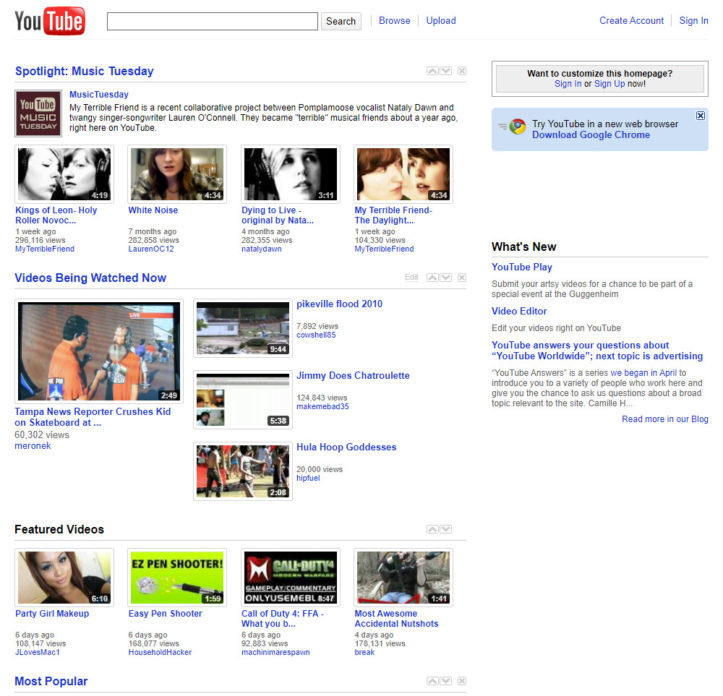Image resolution: width=723 pixels, height=696 pixels.
Task: Open Read more in our Blog link
Action: tap(664, 419)
